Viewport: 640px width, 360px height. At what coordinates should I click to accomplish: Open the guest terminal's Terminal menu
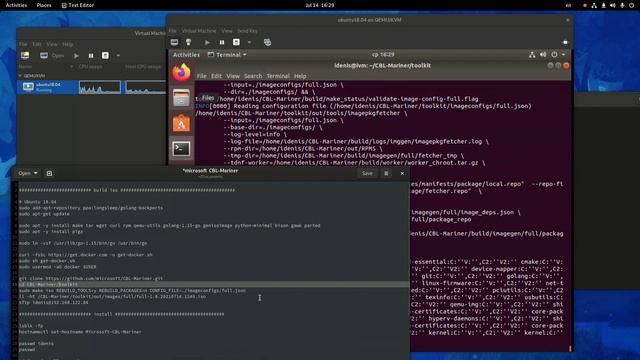278,76
